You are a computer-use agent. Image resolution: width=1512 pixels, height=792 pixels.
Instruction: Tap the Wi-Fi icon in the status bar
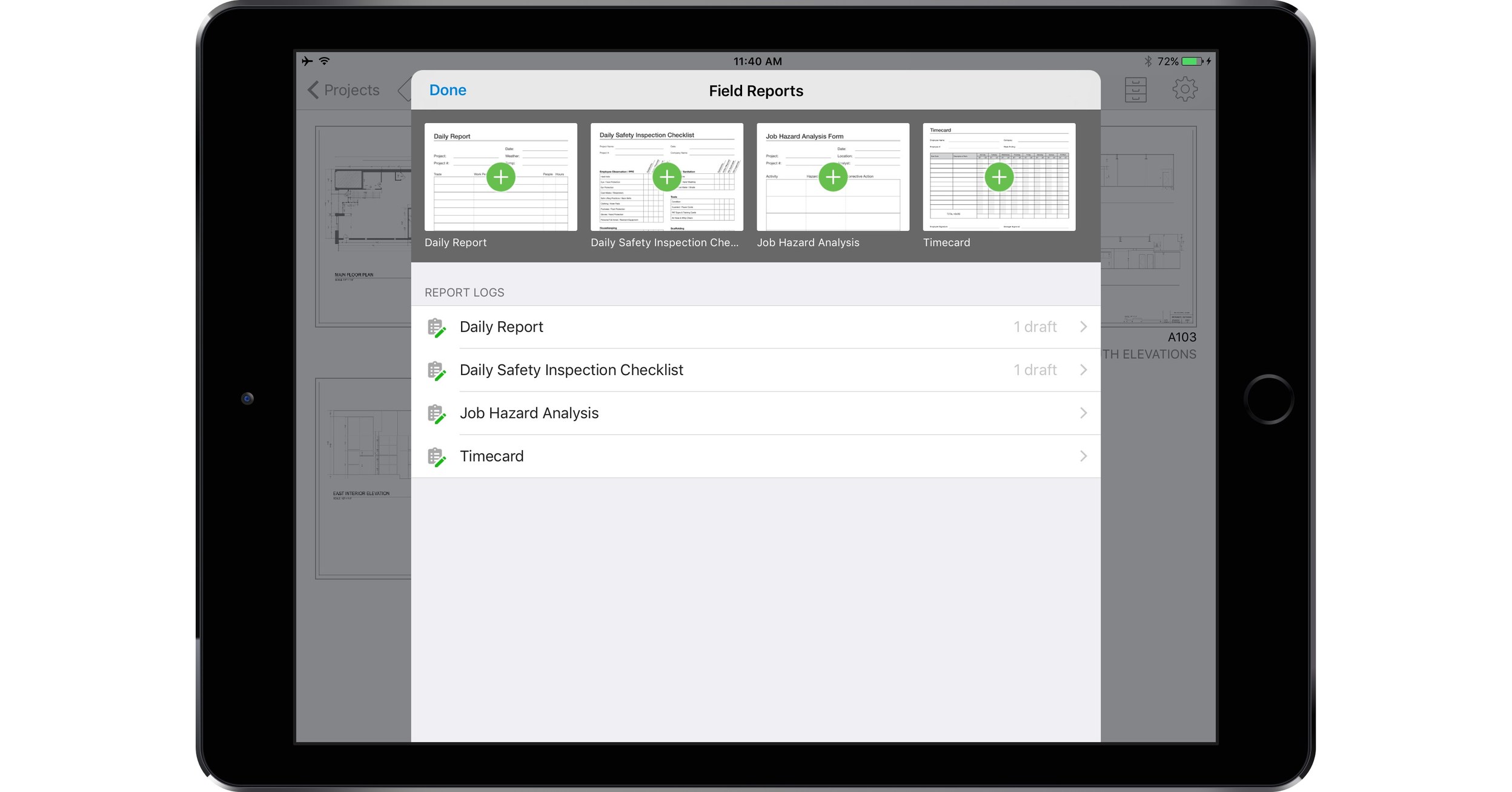click(x=325, y=61)
